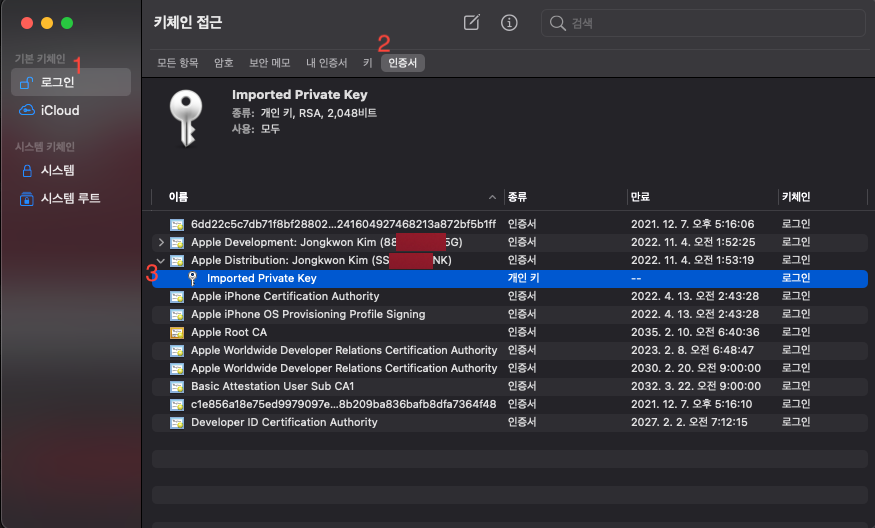Switch to the 암호 tab

[x=224, y=63]
